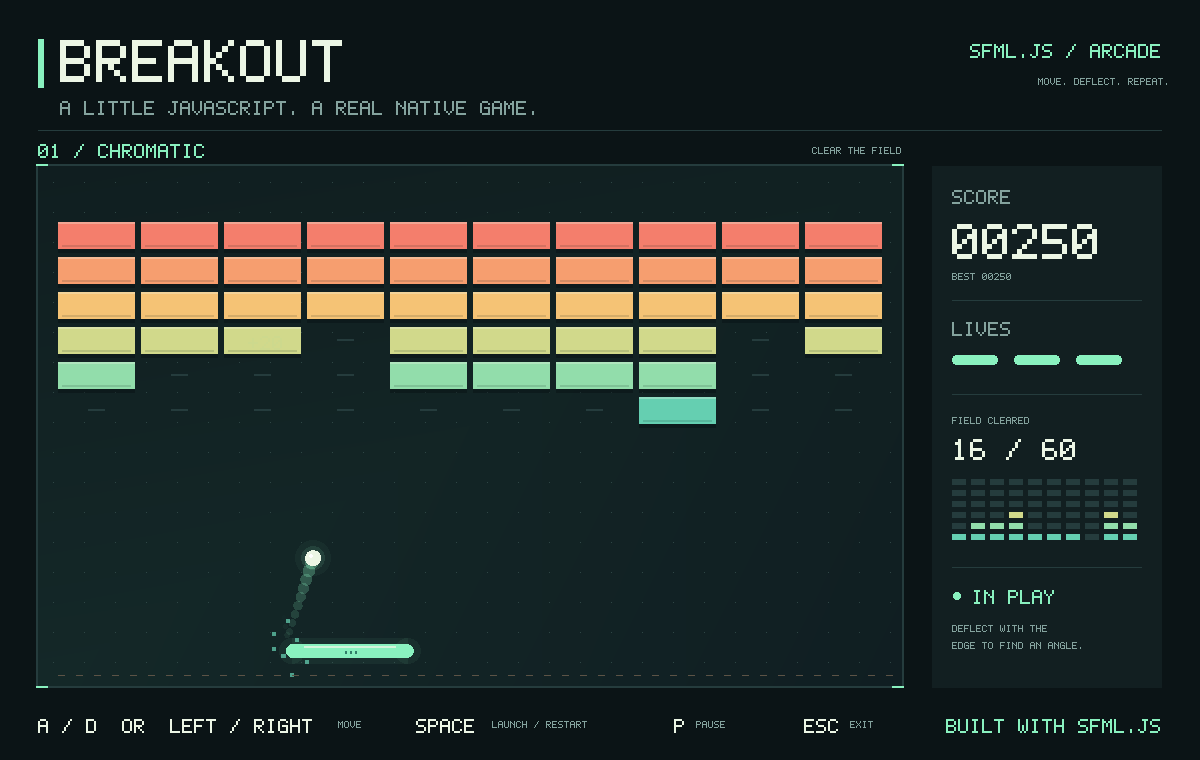Click the ESC key hint
The image size is (1200, 760).
click(821, 726)
